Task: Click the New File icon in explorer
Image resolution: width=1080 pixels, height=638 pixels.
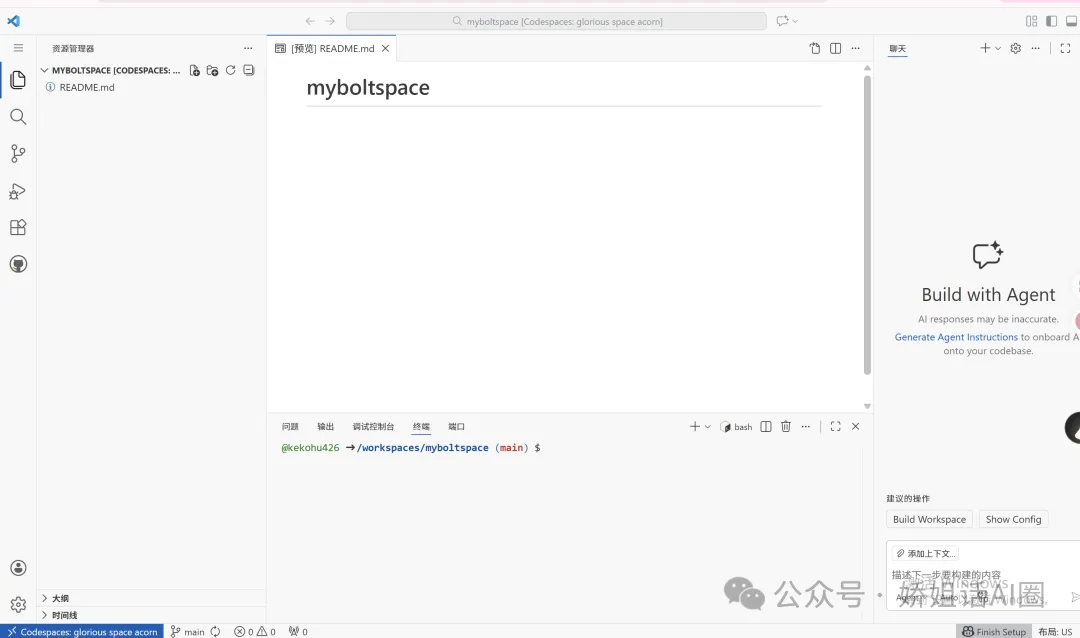Action: [x=194, y=71]
